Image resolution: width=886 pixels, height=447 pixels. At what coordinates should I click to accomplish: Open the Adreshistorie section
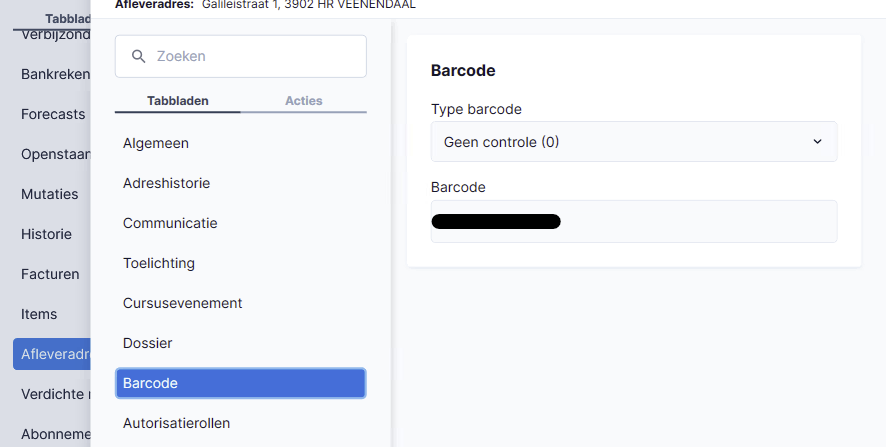(x=166, y=183)
